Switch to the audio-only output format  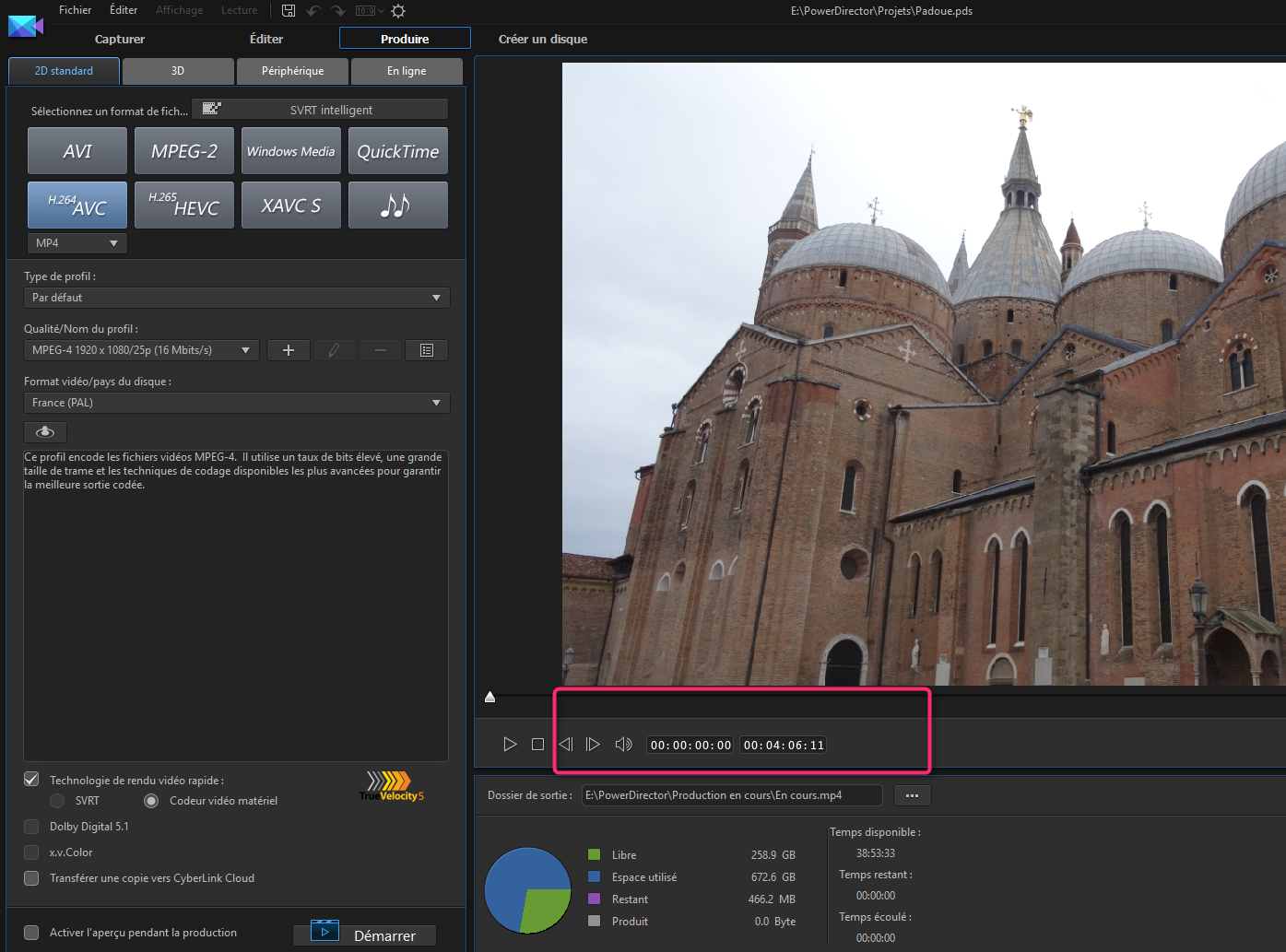pyautogui.click(x=397, y=205)
